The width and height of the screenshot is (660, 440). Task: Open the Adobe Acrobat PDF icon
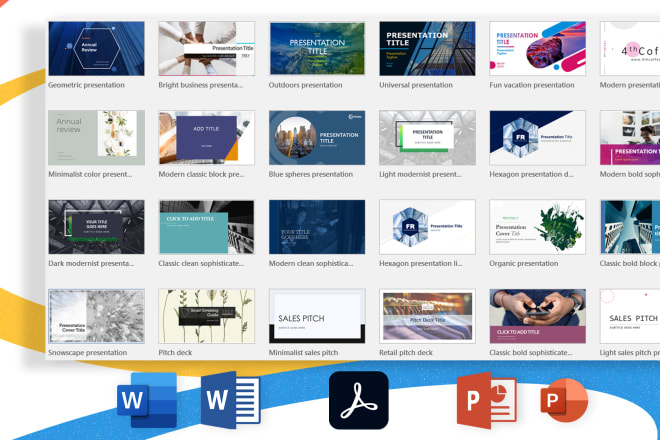point(359,400)
